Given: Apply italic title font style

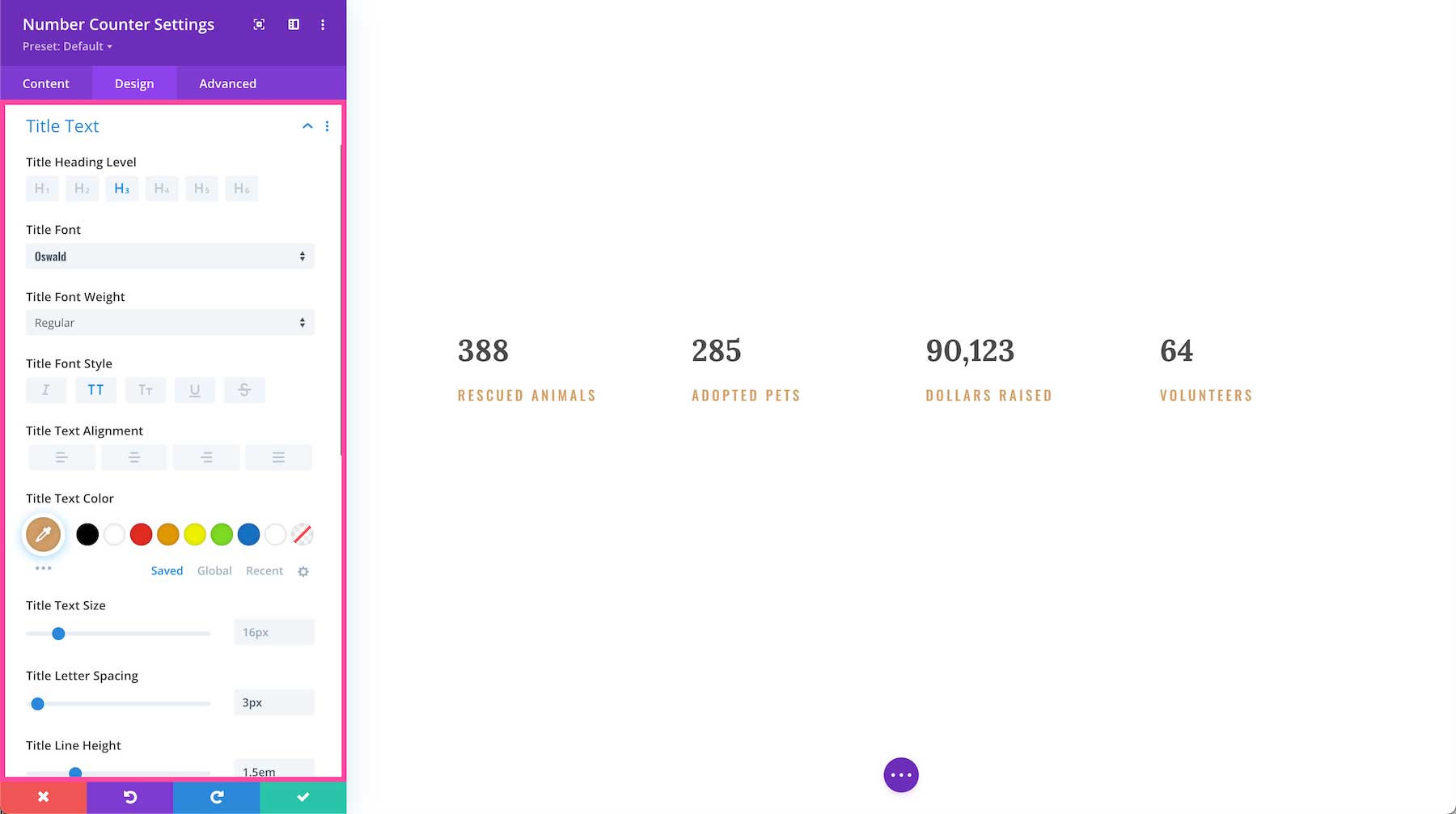Looking at the screenshot, I should click(x=45, y=389).
